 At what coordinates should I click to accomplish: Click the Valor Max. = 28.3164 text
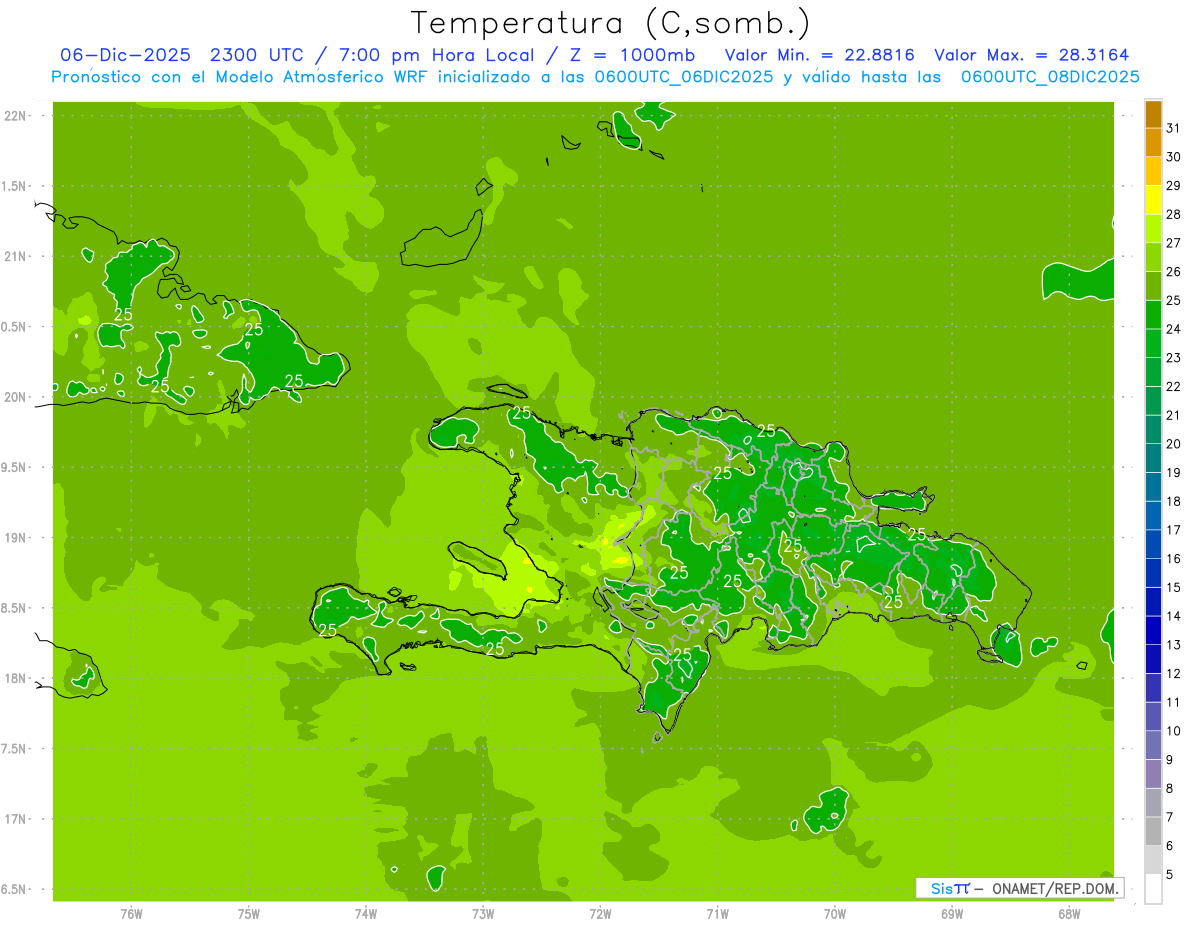coord(1032,55)
